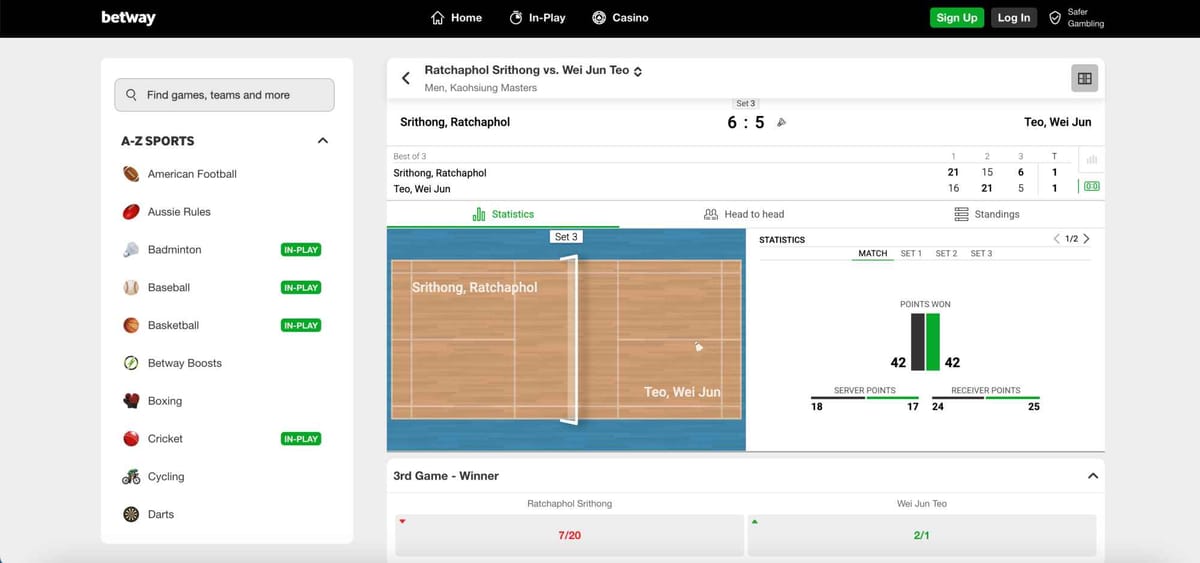Click the Aussie Rules ball icon
Image resolution: width=1200 pixels, height=563 pixels.
pos(131,212)
